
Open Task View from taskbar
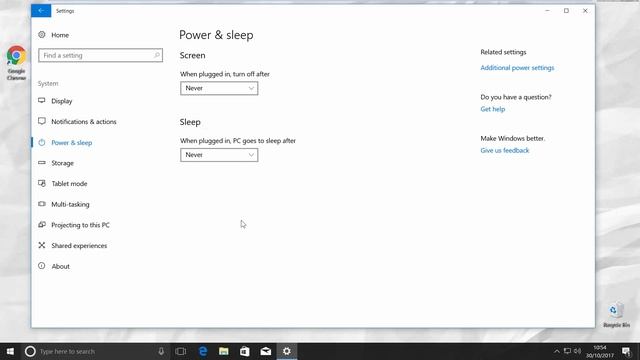[x=180, y=351]
